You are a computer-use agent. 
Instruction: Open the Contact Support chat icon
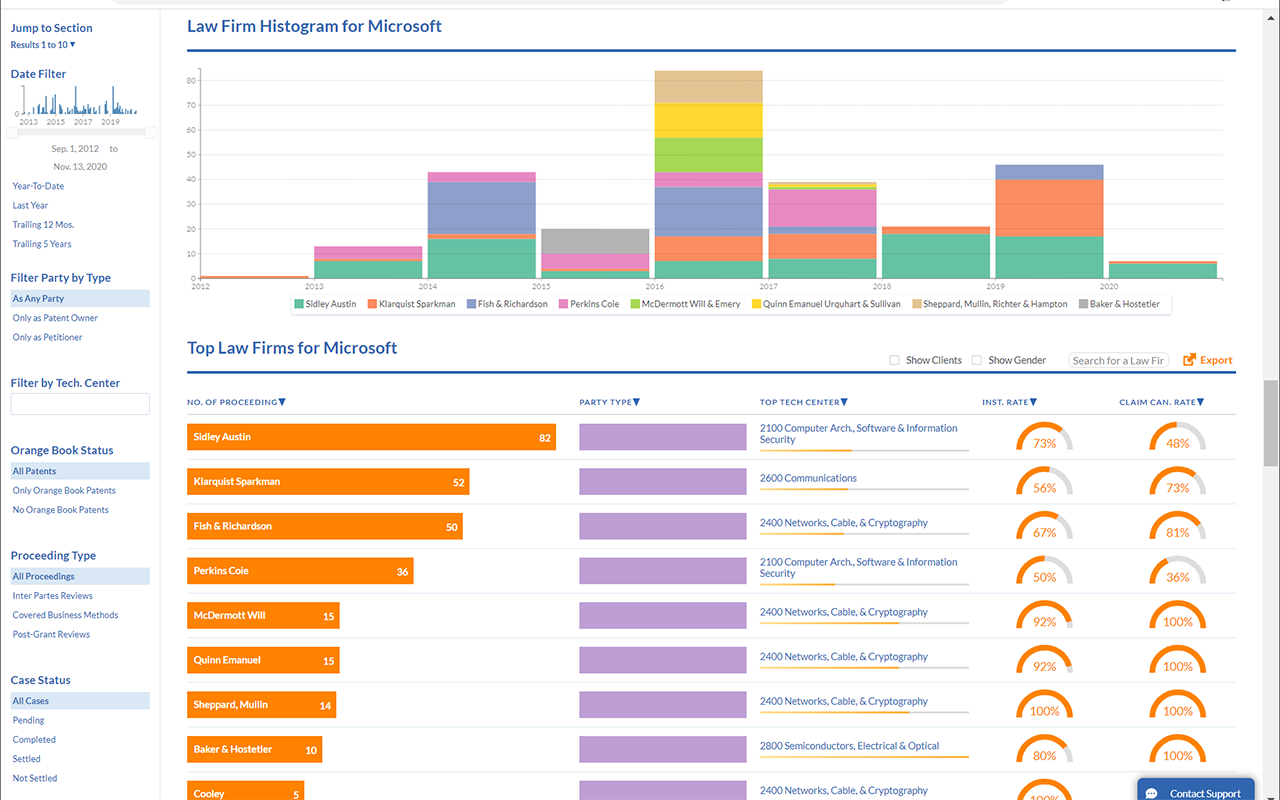pos(1151,793)
